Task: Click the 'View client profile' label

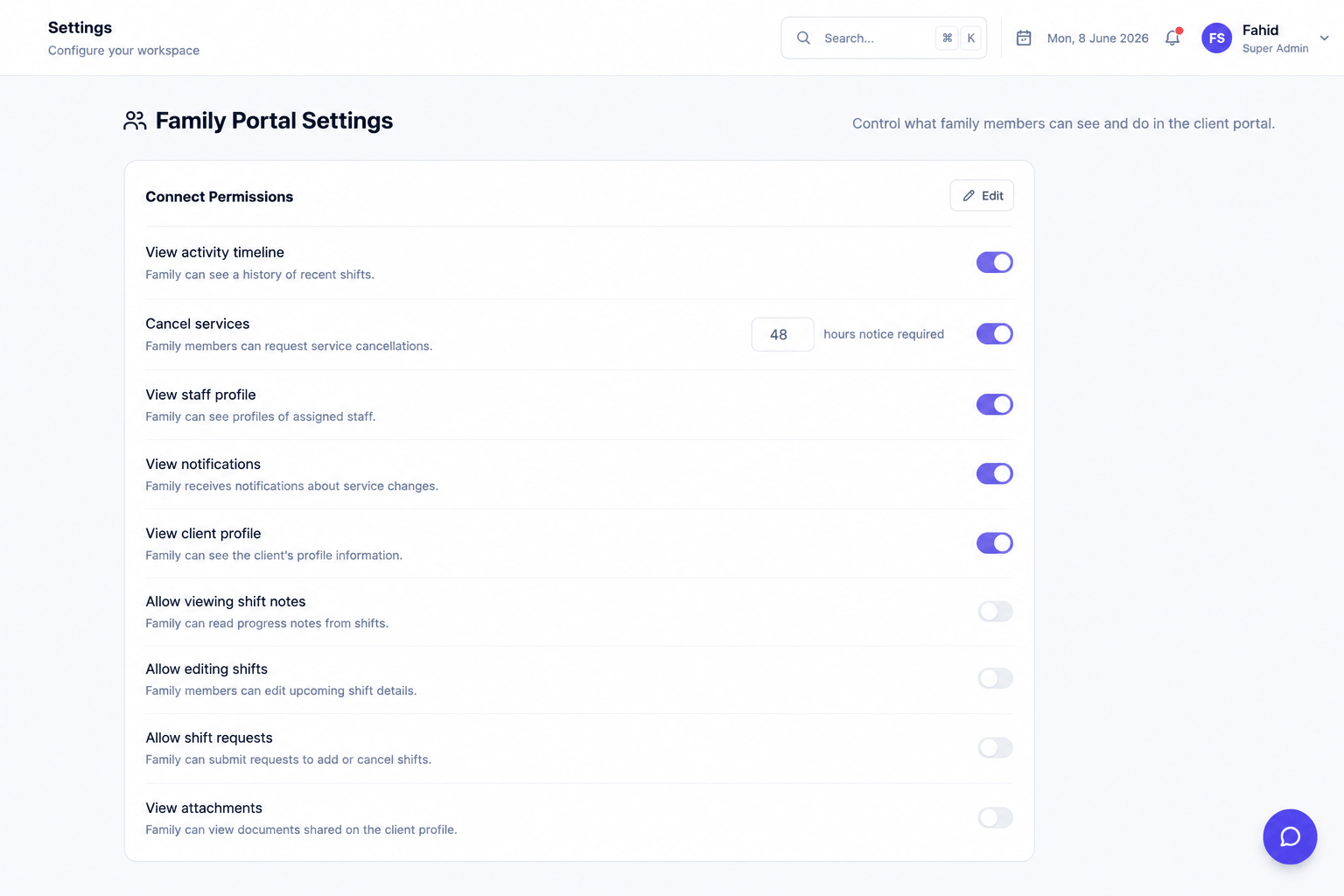Action: [203, 533]
